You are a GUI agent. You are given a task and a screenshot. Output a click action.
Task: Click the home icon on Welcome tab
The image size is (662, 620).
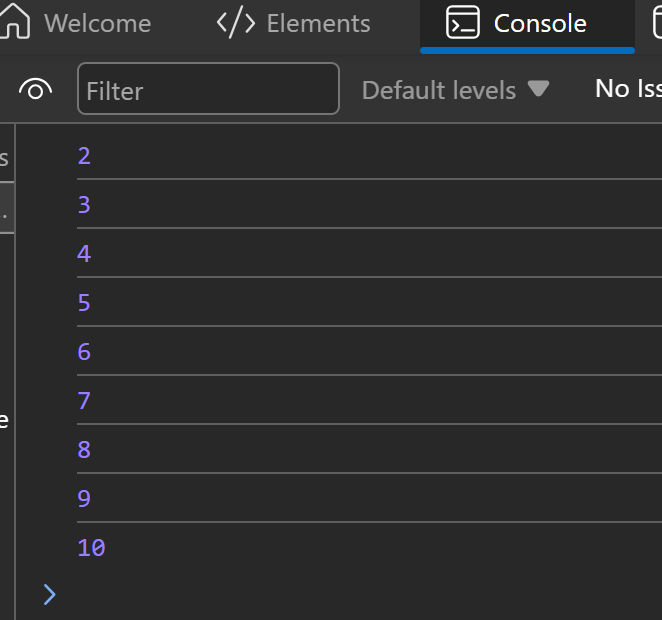click(15, 23)
